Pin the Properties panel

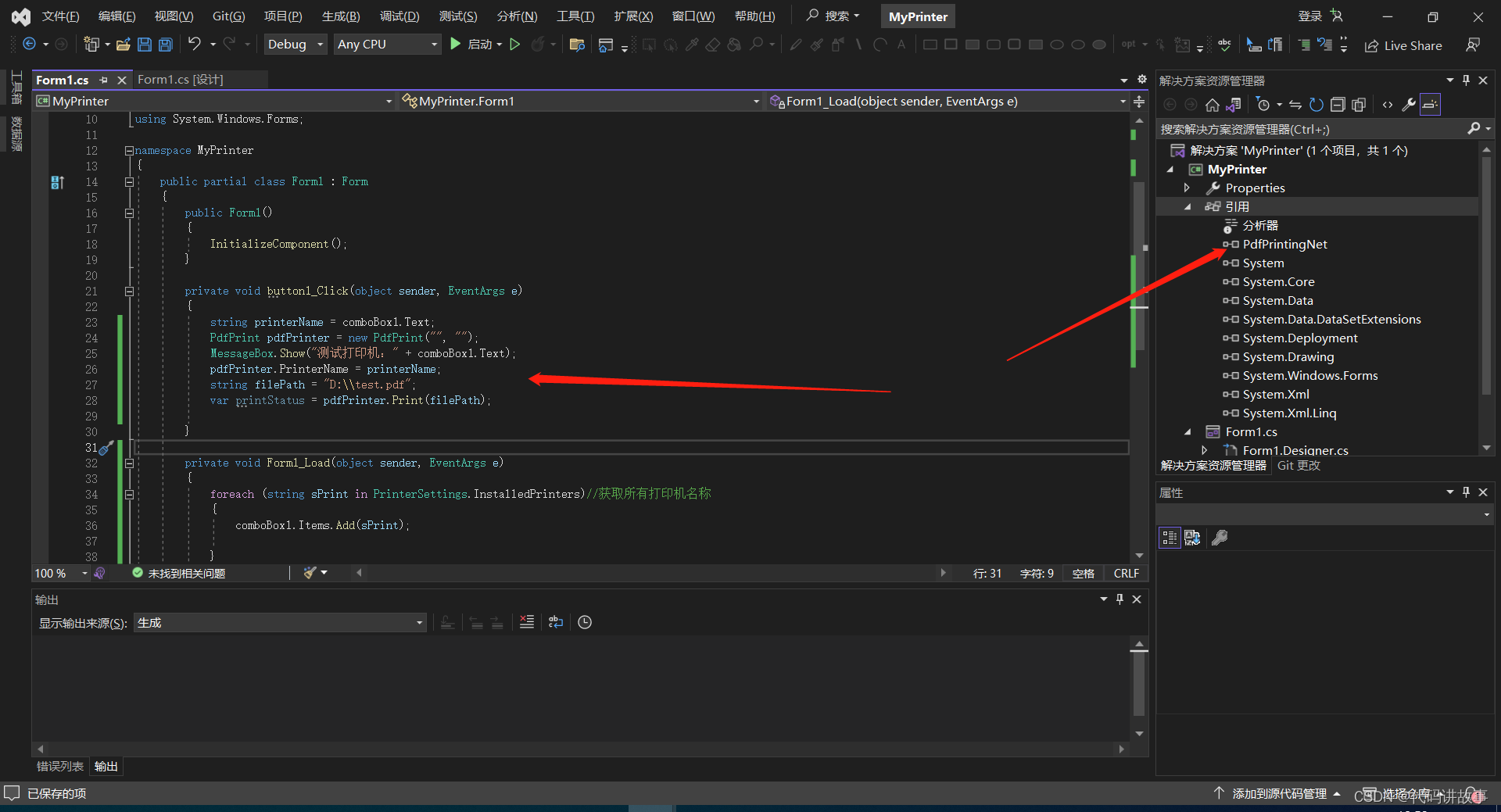[x=1466, y=492]
